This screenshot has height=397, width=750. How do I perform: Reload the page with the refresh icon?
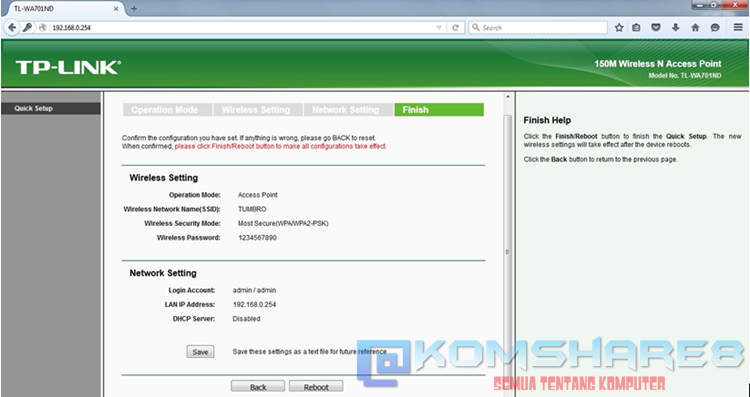(x=455, y=28)
